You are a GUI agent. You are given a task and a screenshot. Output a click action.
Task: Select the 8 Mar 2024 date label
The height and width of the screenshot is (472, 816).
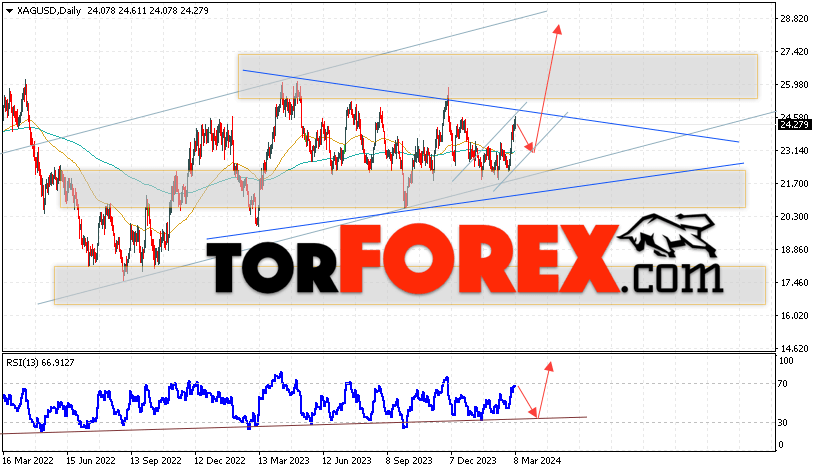[x=538, y=461]
